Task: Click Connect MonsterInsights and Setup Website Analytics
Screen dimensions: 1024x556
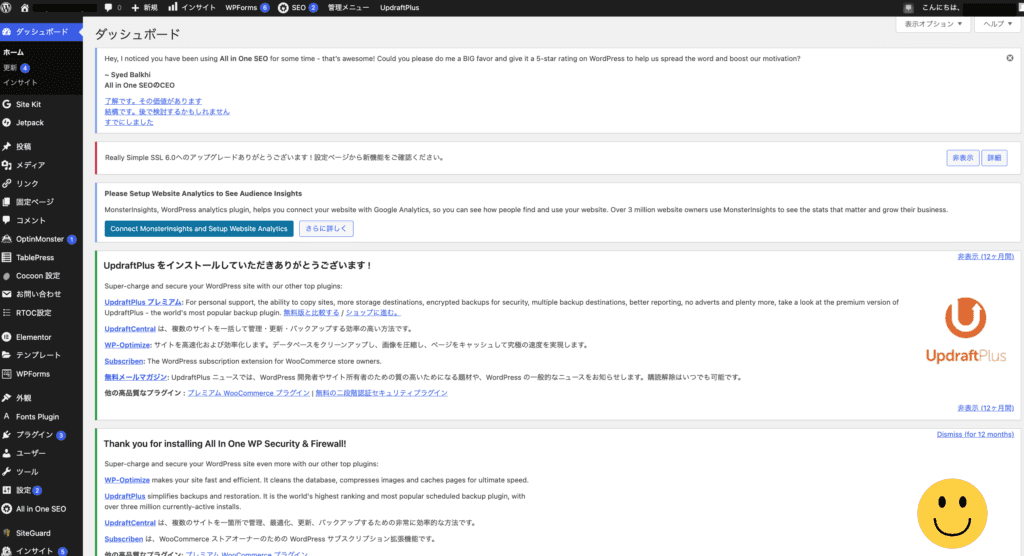Action: pos(199,229)
